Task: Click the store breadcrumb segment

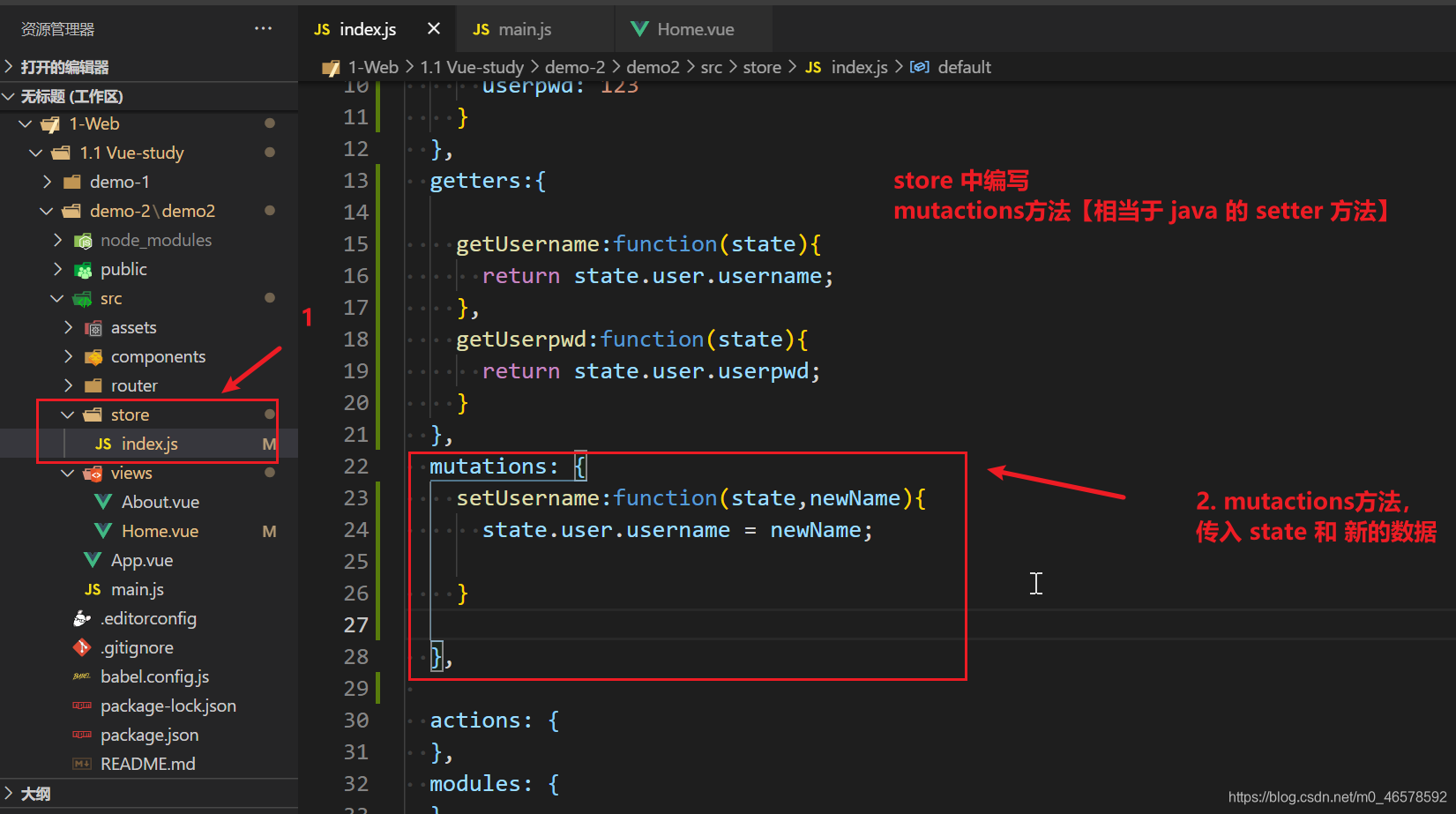Action: point(762,67)
